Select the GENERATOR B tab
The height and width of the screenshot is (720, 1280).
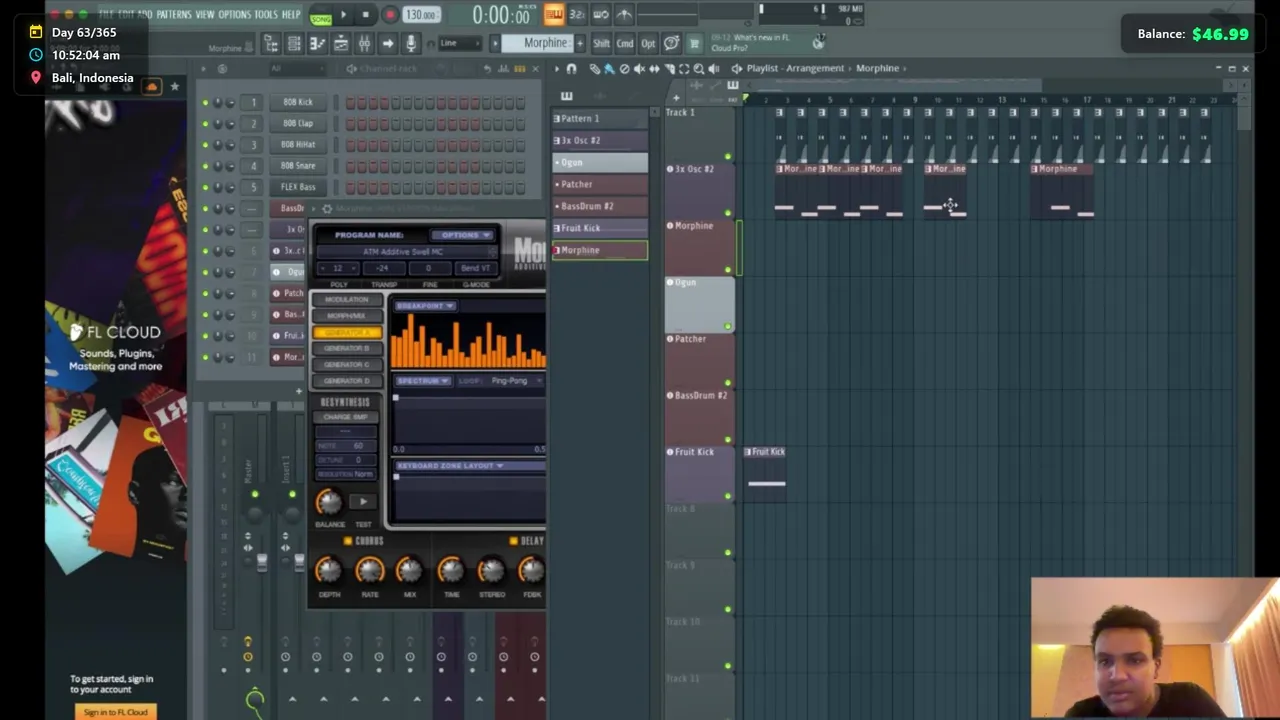tap(347, 348)
